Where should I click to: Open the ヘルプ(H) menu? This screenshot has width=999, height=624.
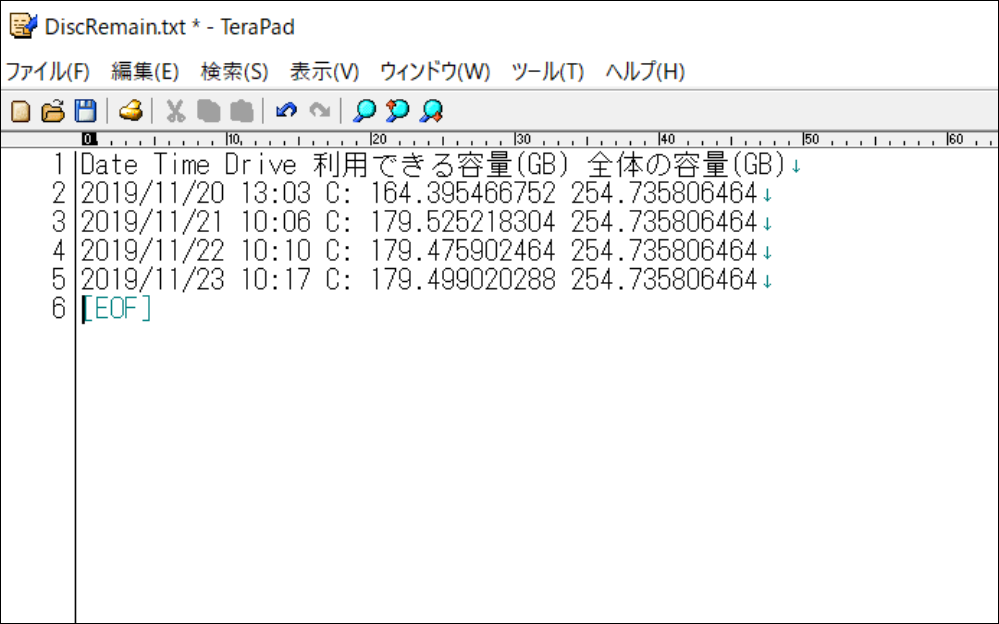[645, 71]
